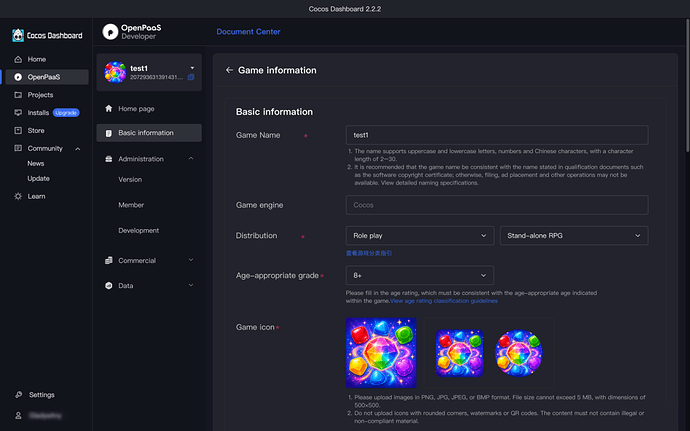
Task: Go to Member under Administration
Action: coord(131,205)
